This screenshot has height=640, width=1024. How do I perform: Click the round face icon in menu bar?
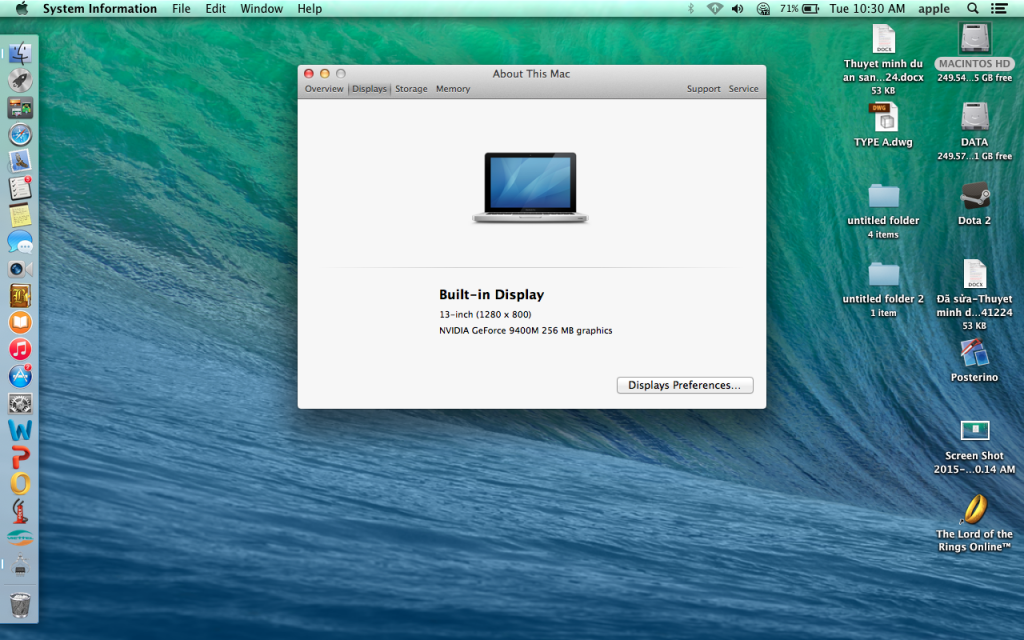[x=763, y=8]
